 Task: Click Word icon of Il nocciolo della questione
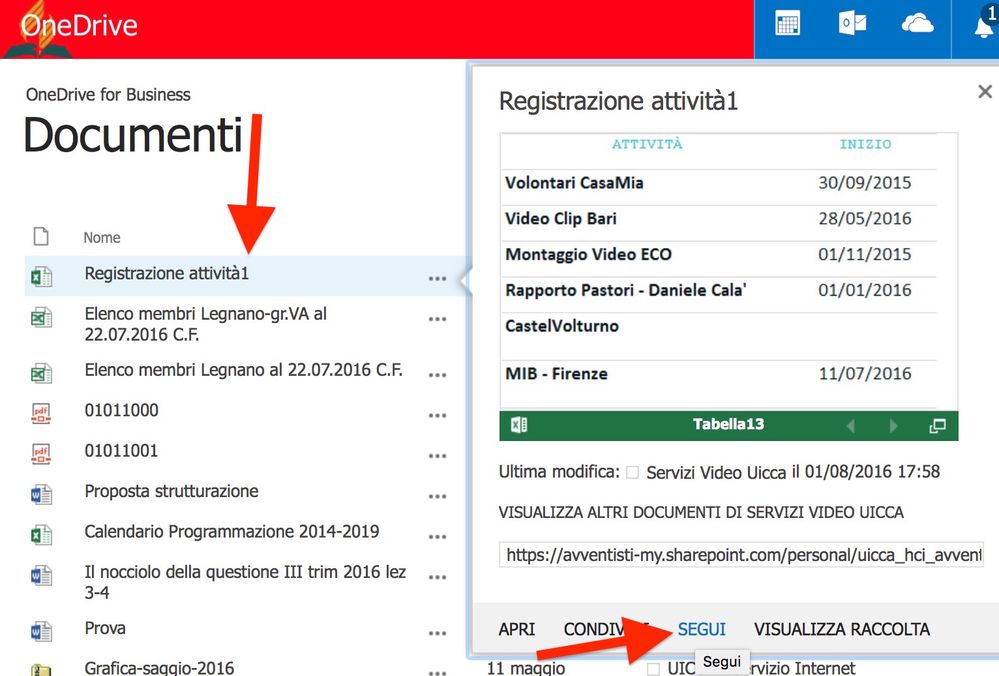42,575
